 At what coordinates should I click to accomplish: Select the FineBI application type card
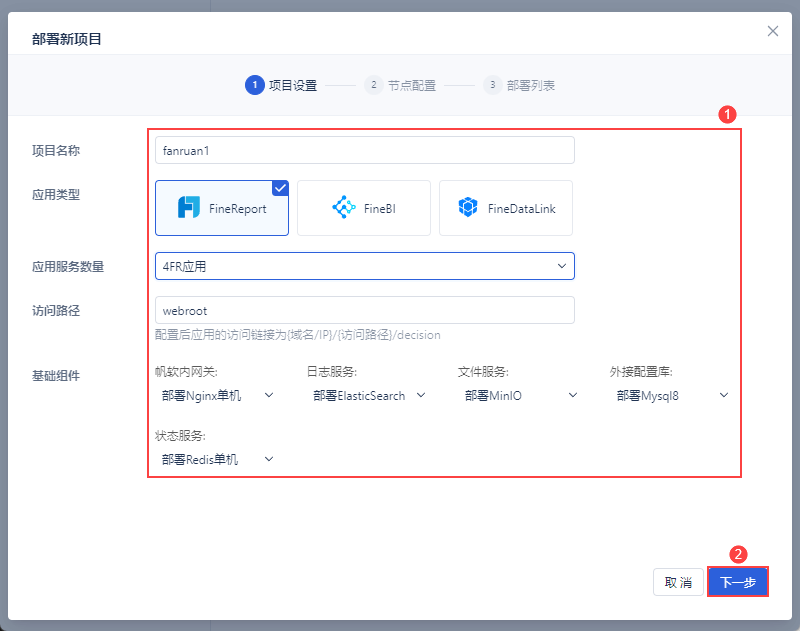click(364, 208)
